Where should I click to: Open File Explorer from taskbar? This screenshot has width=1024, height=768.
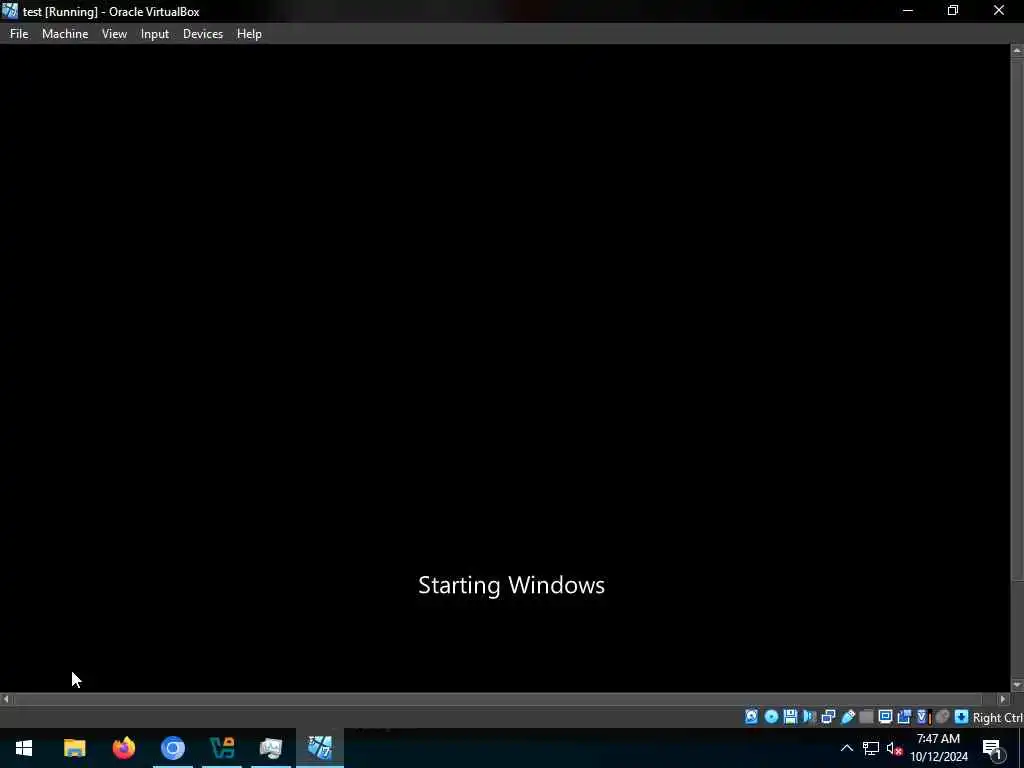pos(74,748)
